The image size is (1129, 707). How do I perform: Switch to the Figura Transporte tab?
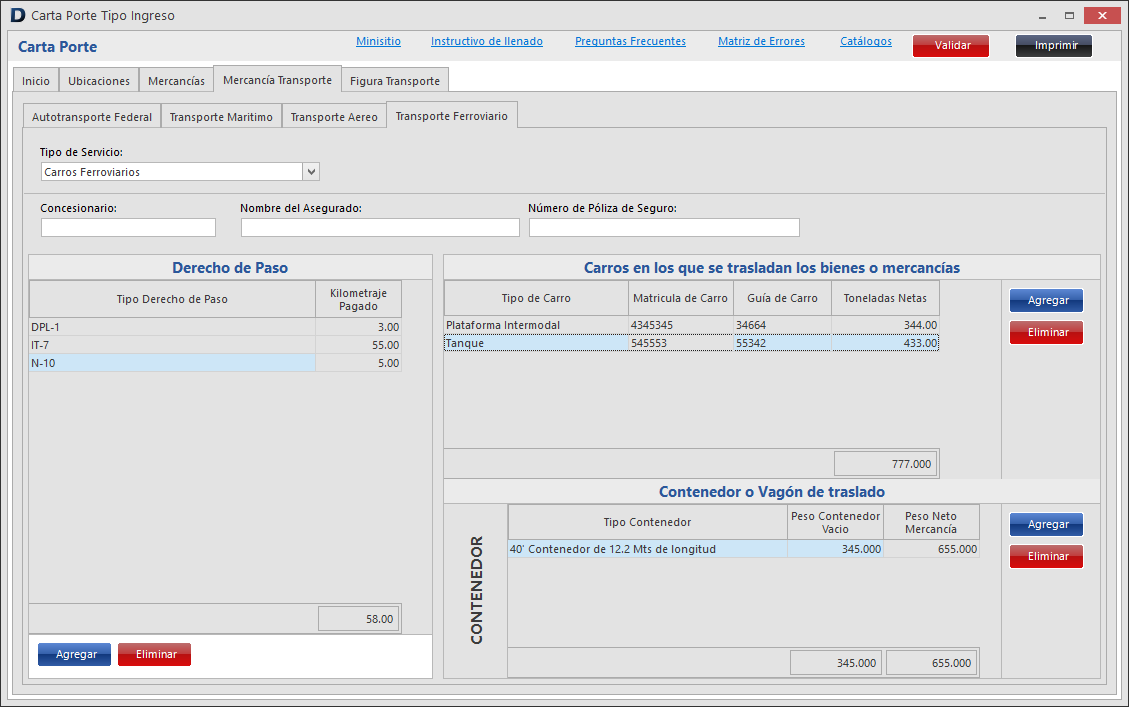point(394,81)
